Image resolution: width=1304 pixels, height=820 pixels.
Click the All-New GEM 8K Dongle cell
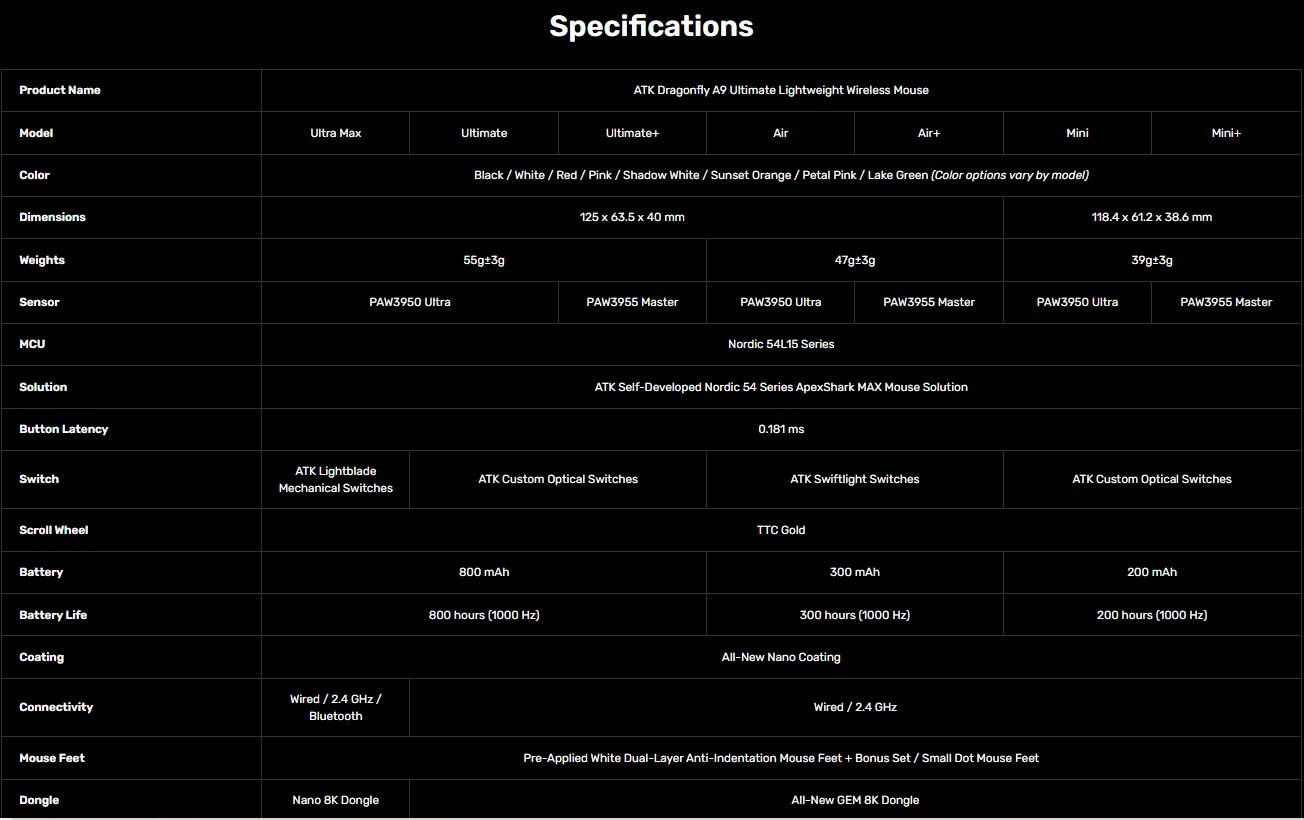point(855,800)
